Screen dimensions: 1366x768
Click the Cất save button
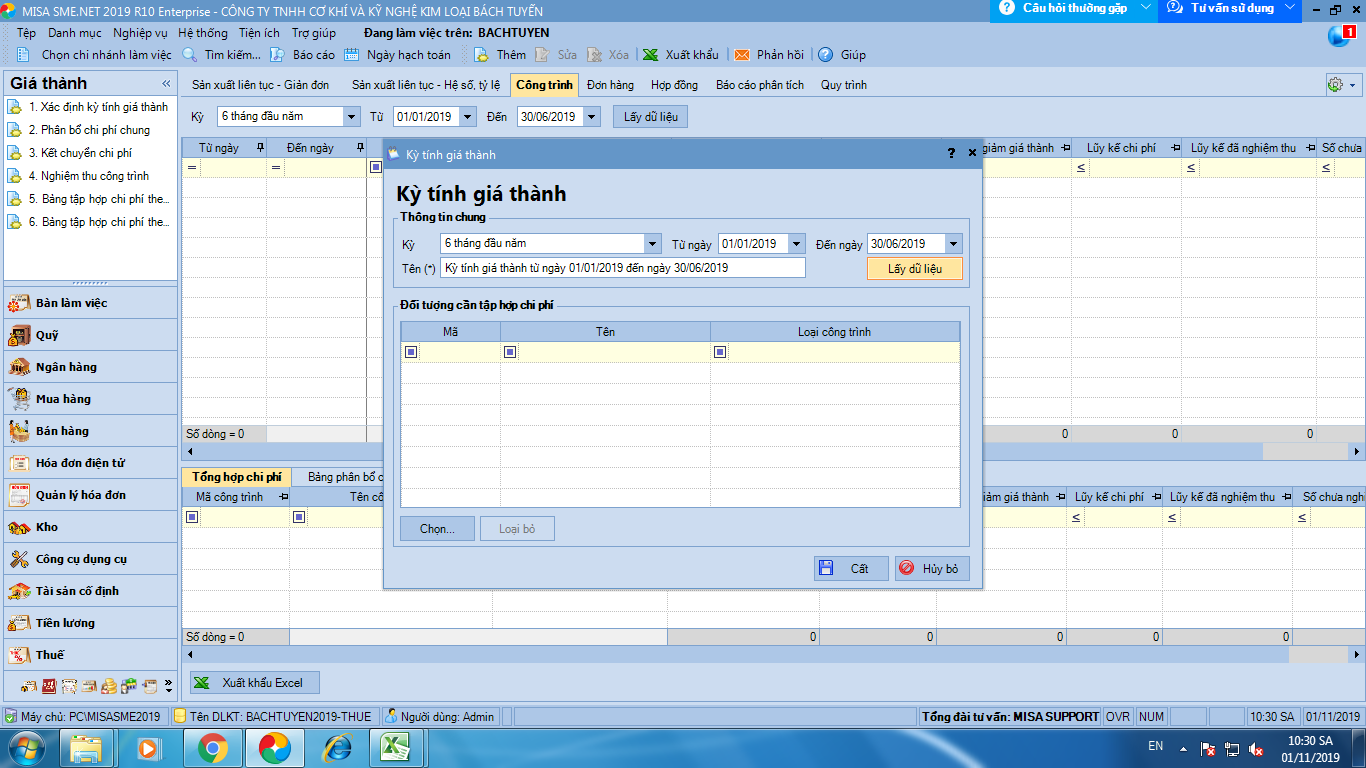(x=850, y=568)
